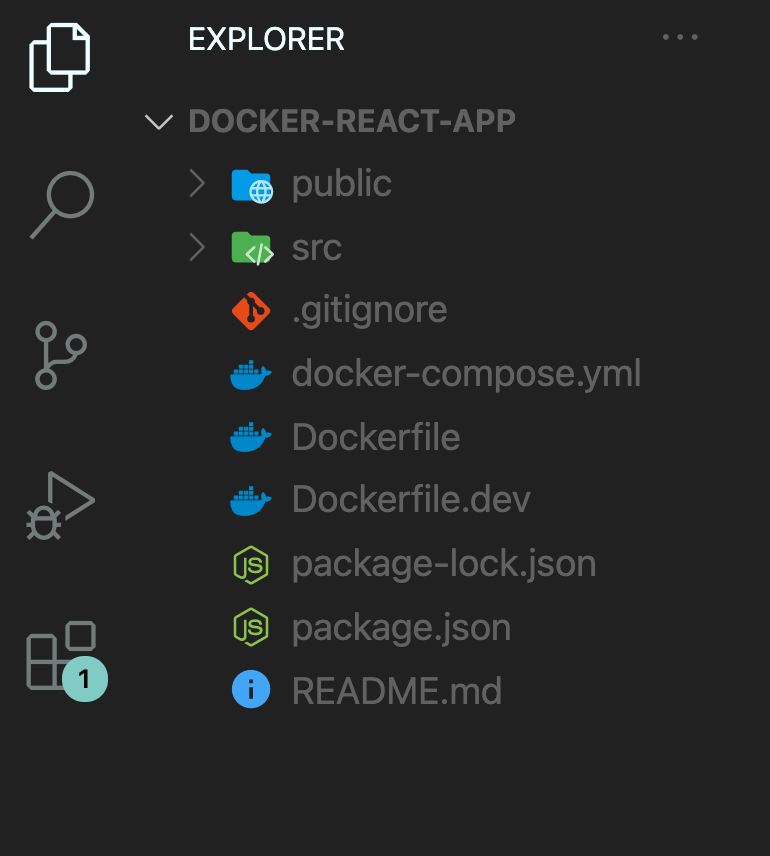
Task: Select the public folder name
Action: (342, 185)
